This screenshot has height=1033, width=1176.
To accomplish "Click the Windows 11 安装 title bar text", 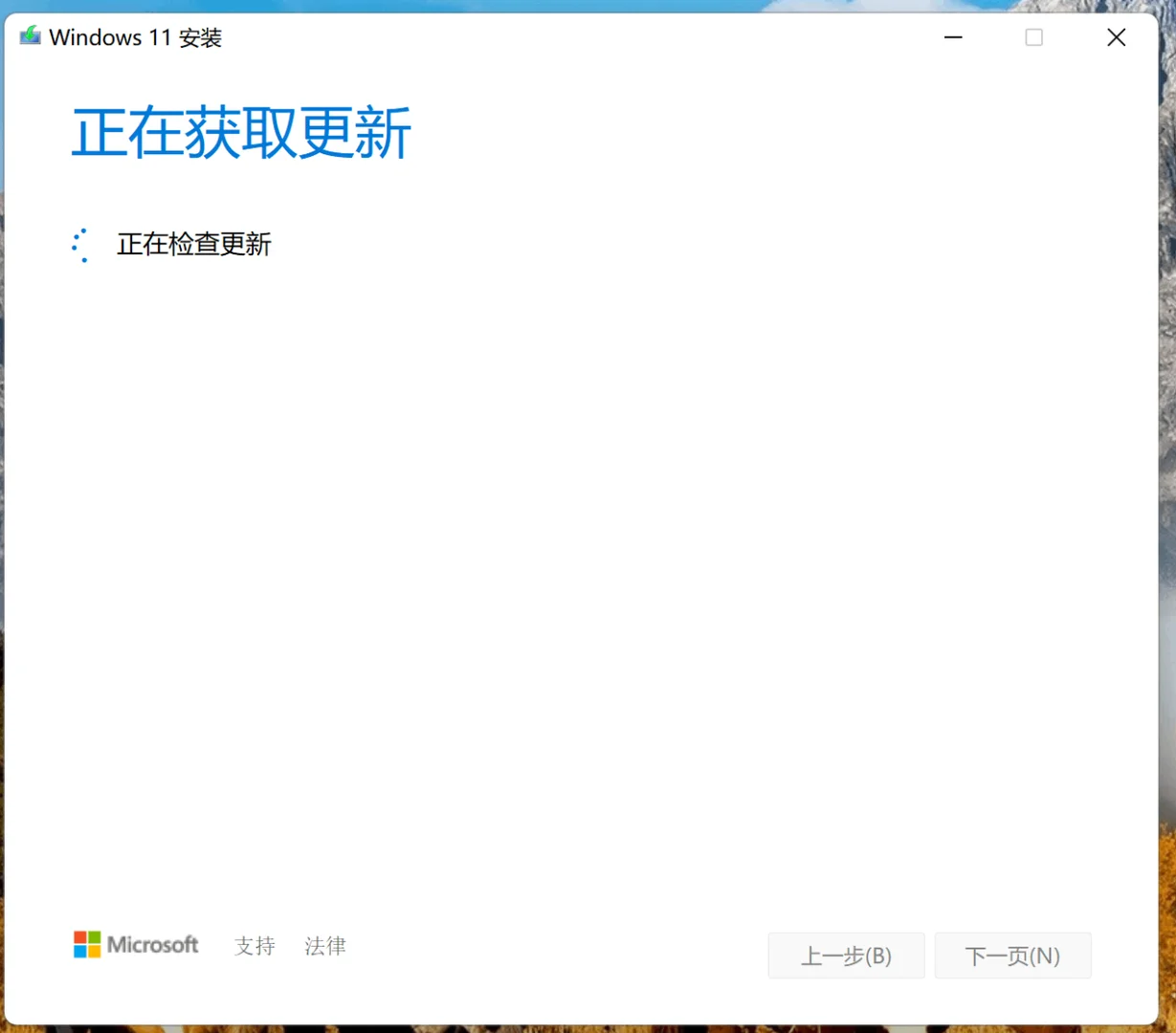I will [135, 37].
